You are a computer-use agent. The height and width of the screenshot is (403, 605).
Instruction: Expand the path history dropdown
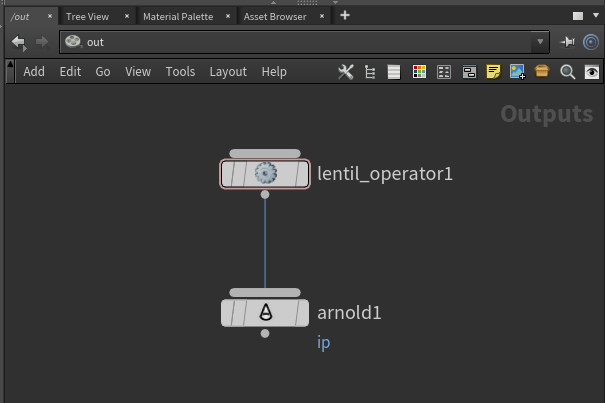540,42
